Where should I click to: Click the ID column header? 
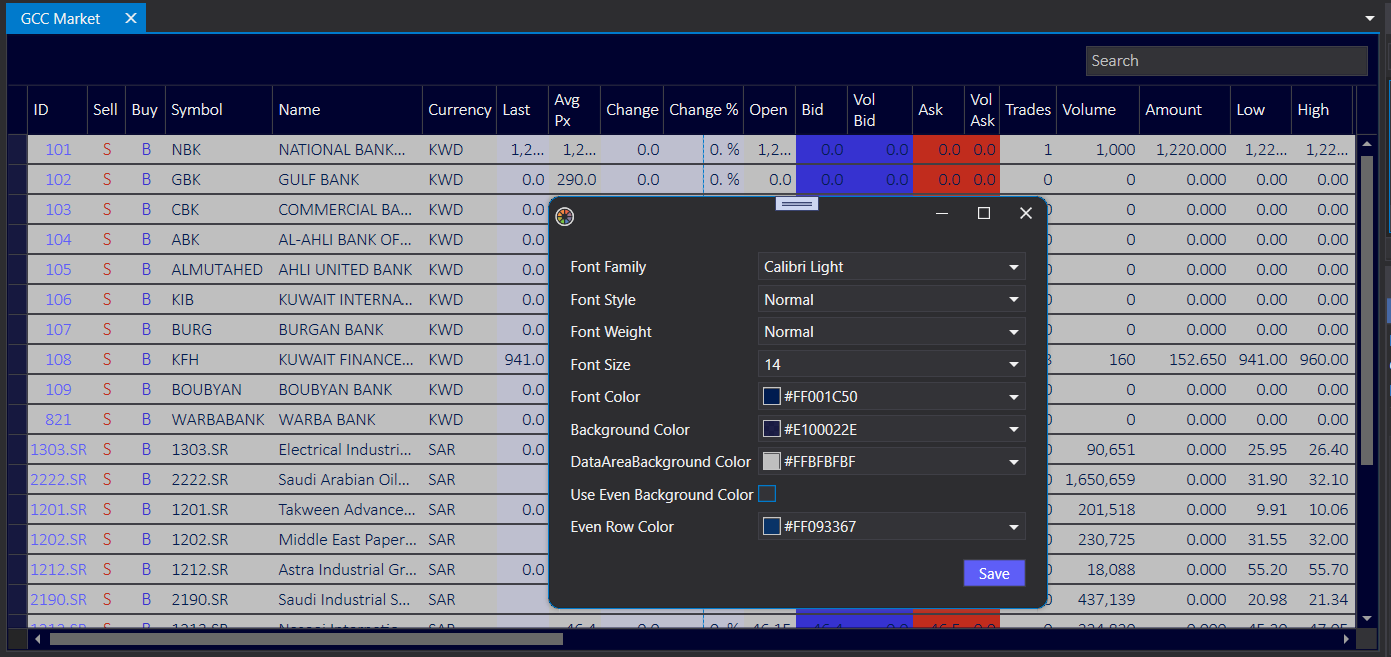click(x=58, y=110)
